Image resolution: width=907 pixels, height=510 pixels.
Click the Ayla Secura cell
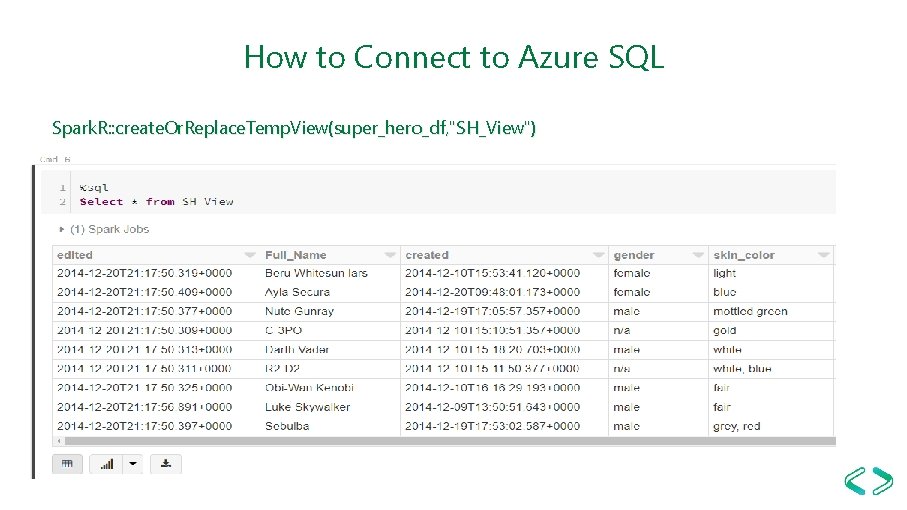coord(297,292)
